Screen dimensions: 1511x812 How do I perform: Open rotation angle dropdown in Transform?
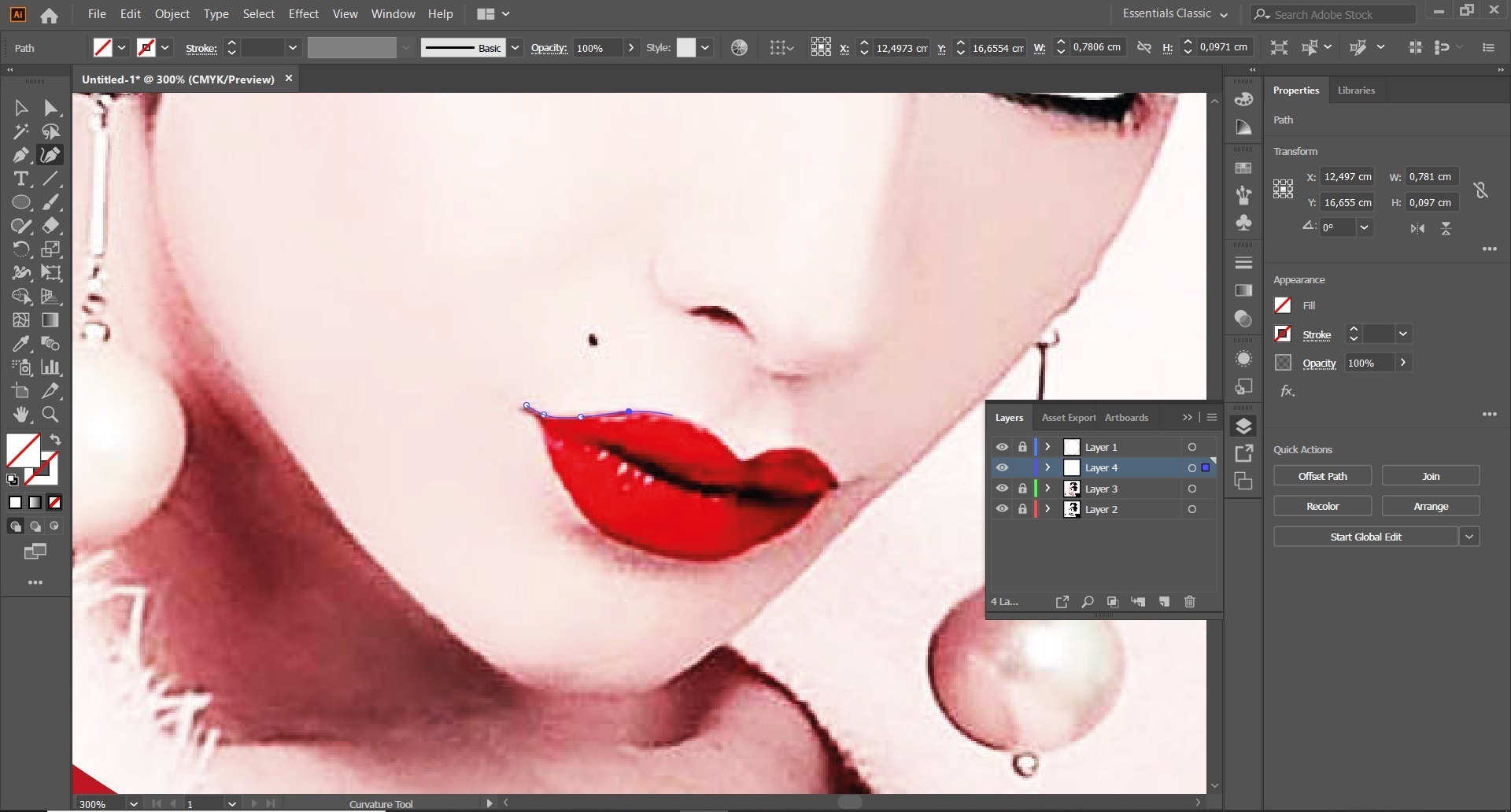(1365, 227)
